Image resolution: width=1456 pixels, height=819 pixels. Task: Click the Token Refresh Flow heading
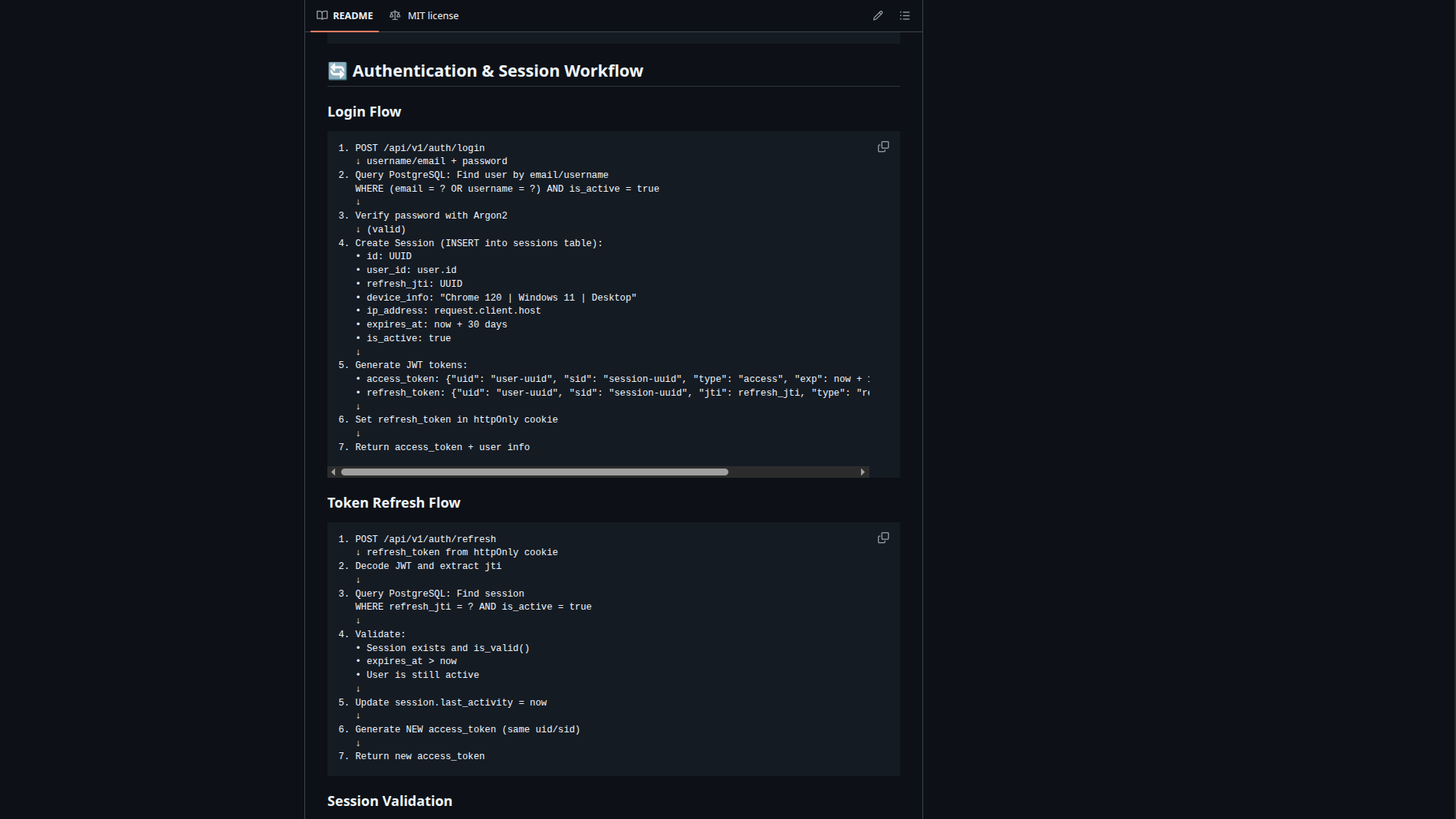393,502
